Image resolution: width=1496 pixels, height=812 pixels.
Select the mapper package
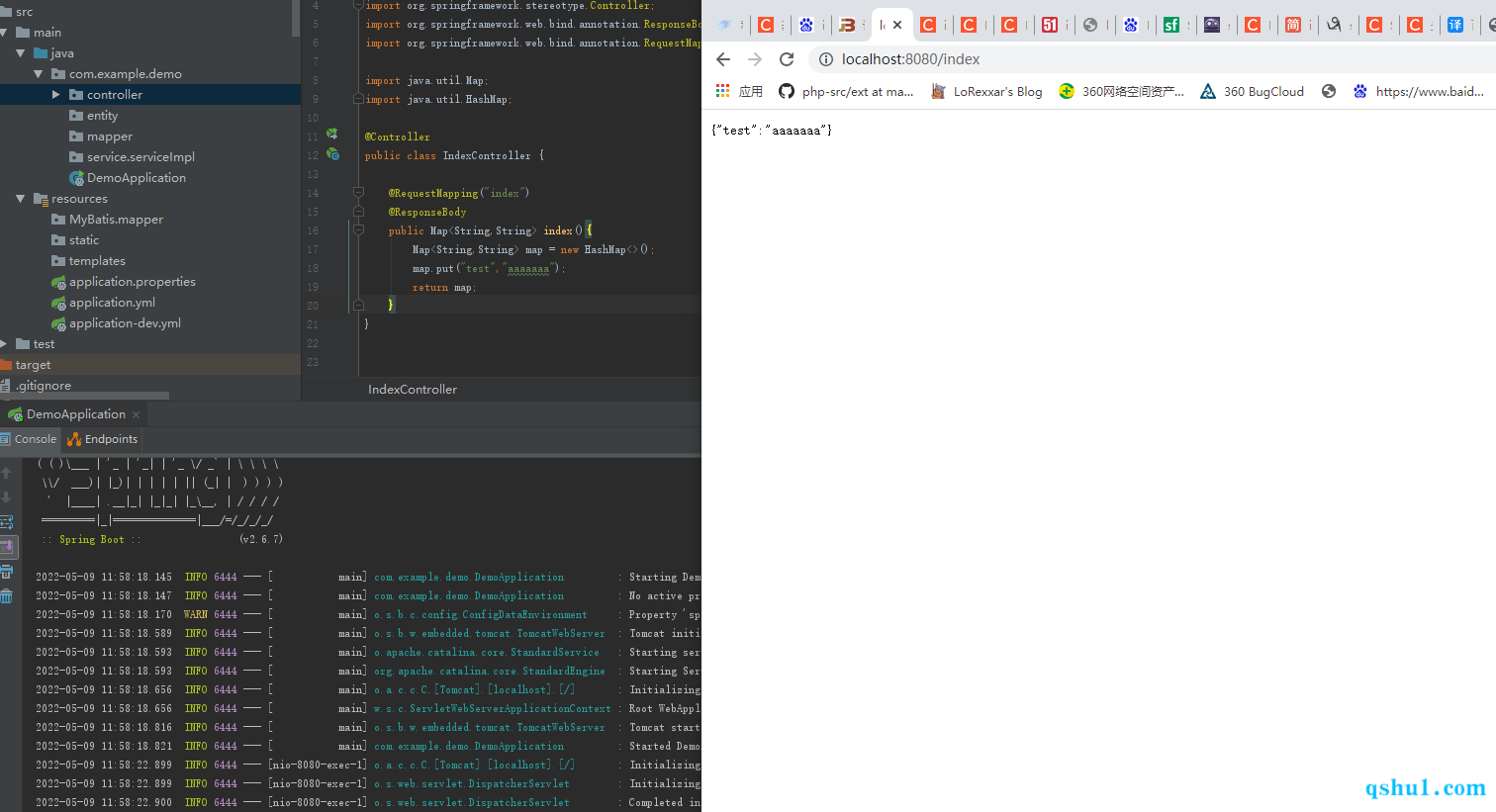pyautogui.click(x=101, y=136)
